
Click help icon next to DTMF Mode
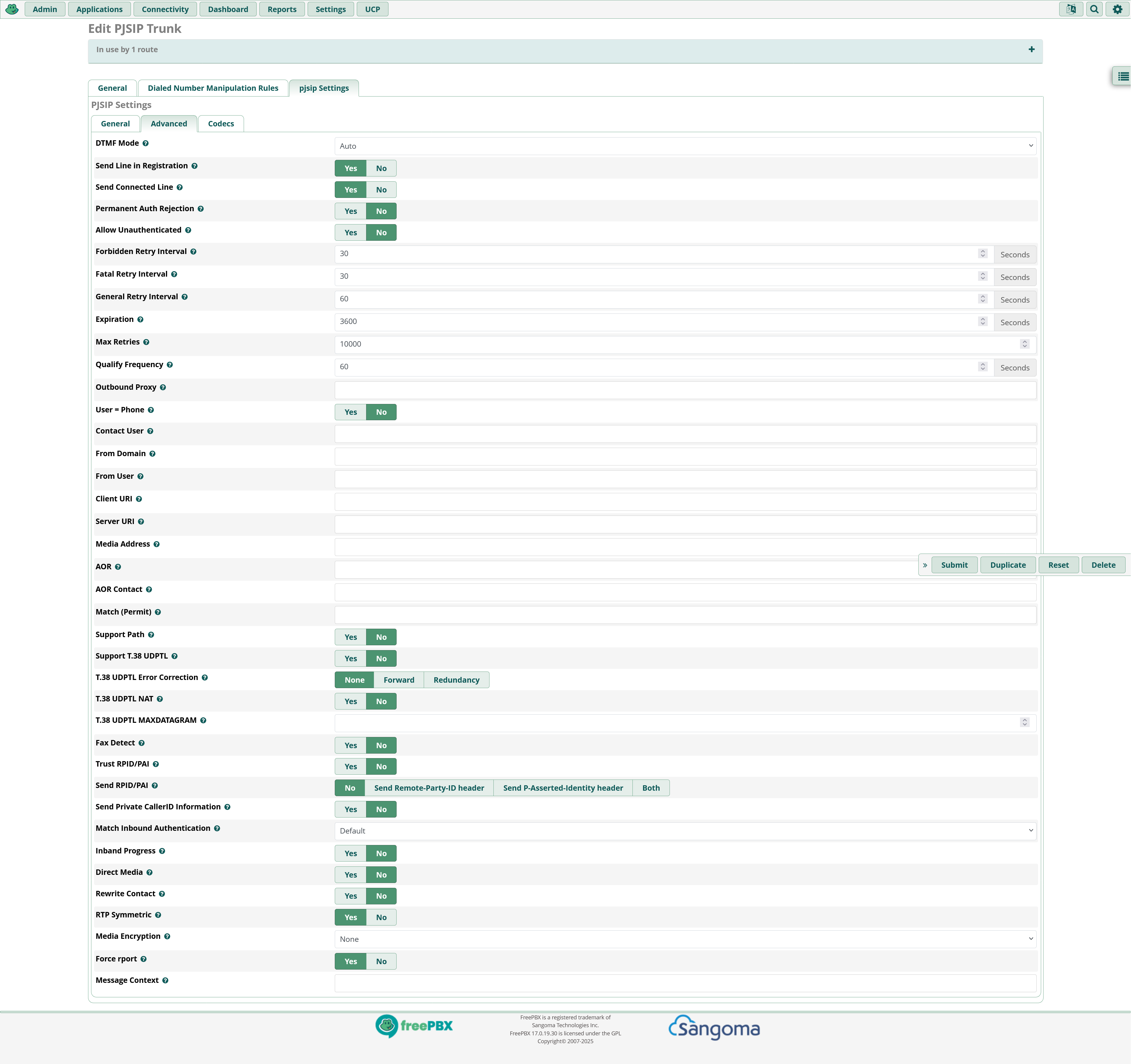(146, 143)
